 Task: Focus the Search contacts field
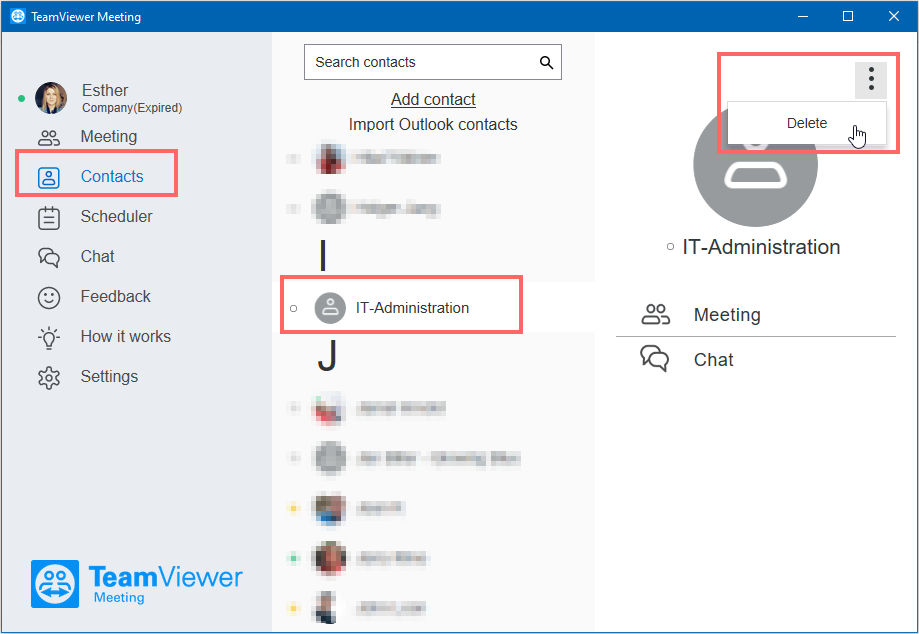click(x=433, y=62)
